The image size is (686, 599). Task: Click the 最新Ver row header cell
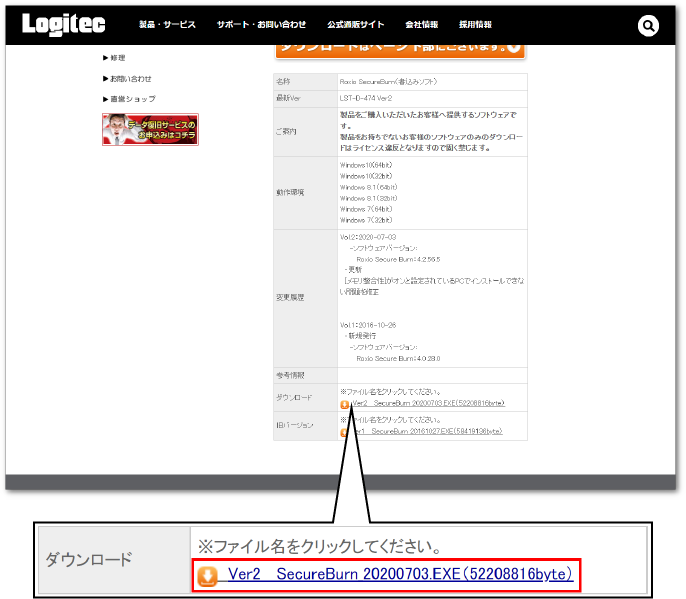tap(305, 98)
